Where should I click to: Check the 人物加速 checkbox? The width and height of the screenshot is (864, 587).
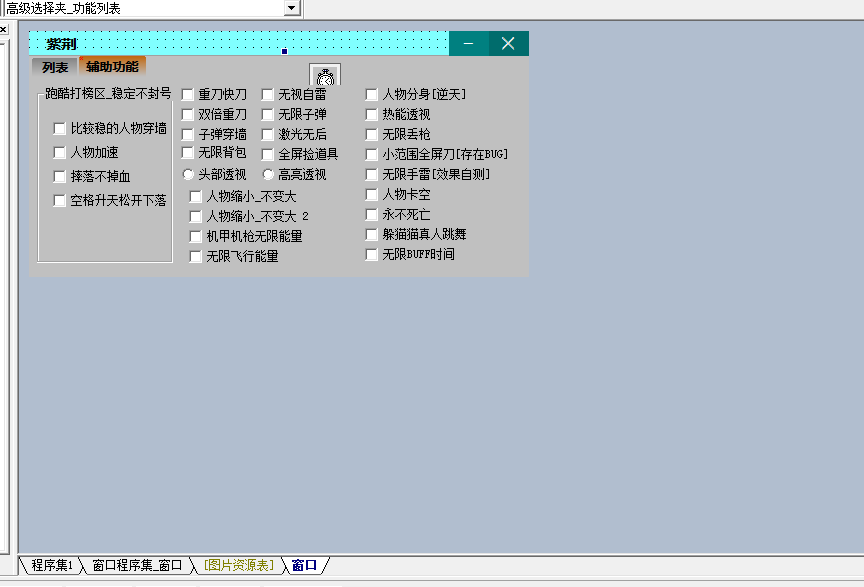pos(60,153)
